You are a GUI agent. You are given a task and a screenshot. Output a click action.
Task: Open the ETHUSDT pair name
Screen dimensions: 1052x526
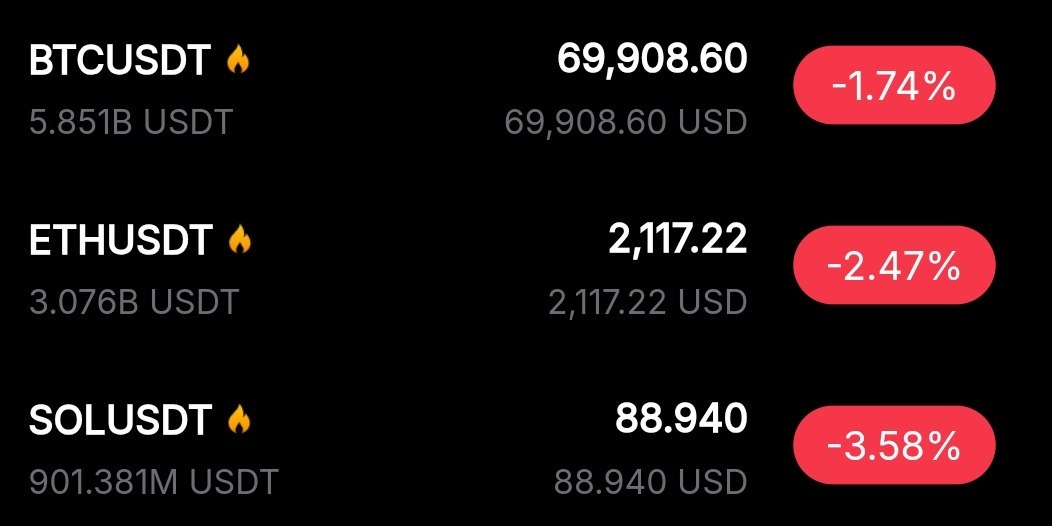tap(121, 240)
